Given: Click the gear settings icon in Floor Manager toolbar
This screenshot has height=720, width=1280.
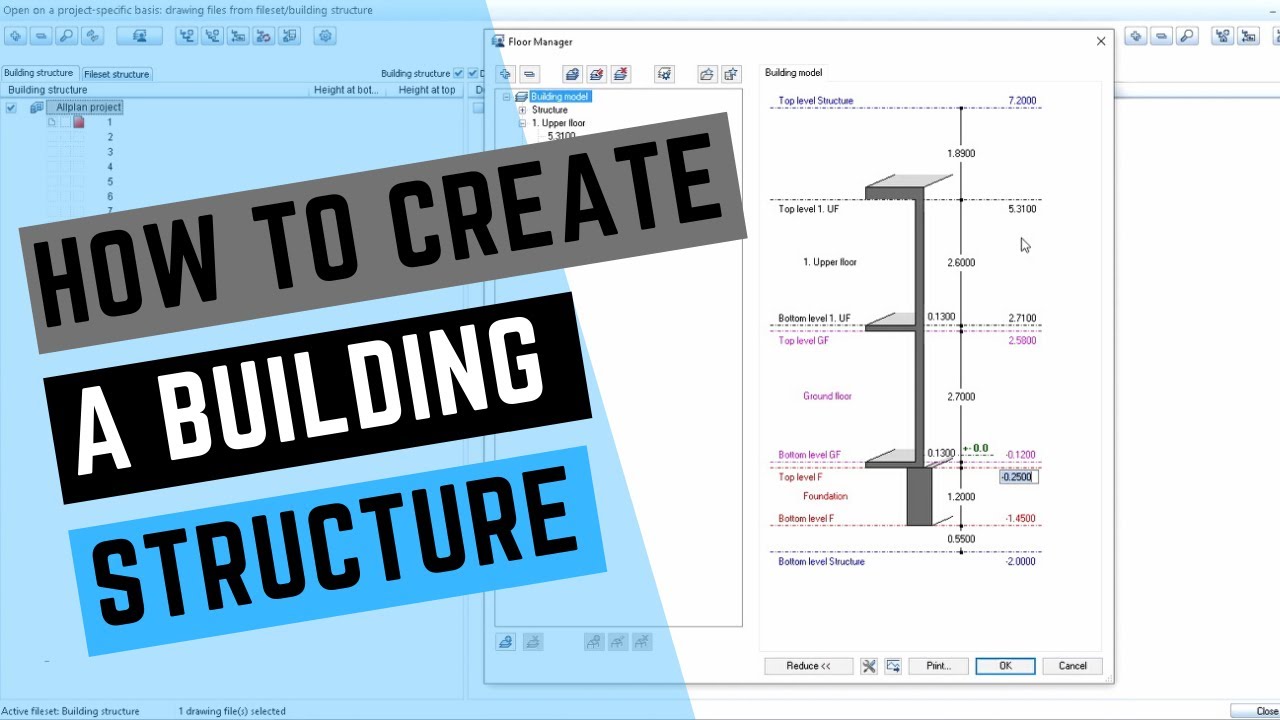Looking at the screenshot, I should click(665, 74).
